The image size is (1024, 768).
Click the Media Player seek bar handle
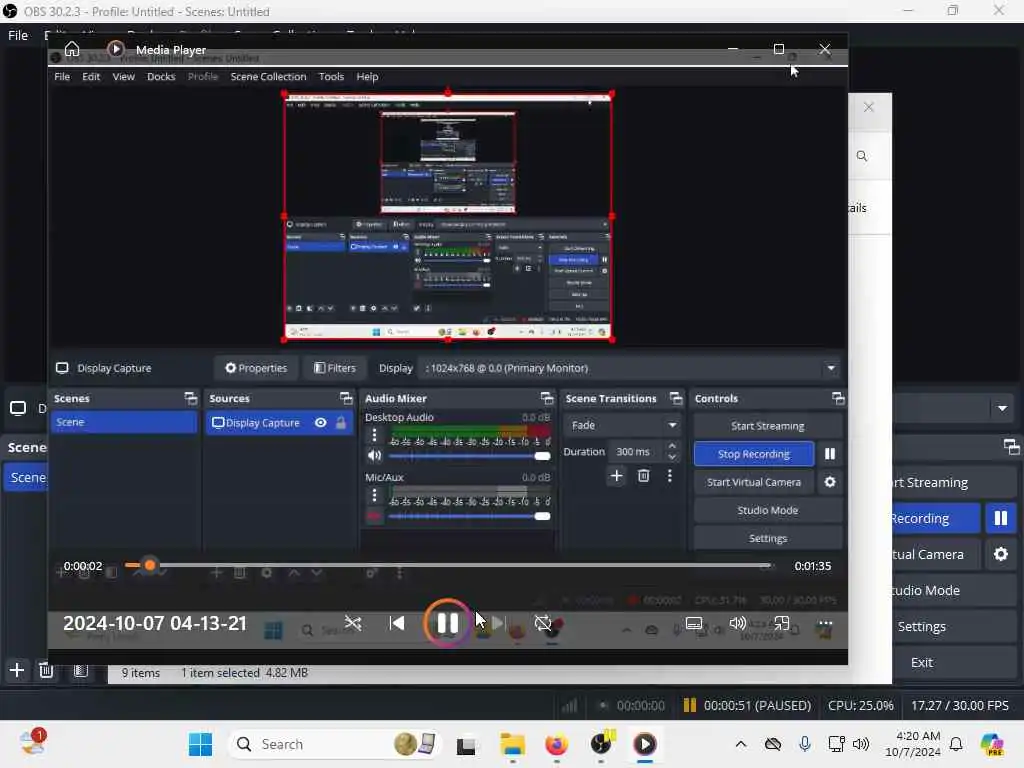click(150, 566)
